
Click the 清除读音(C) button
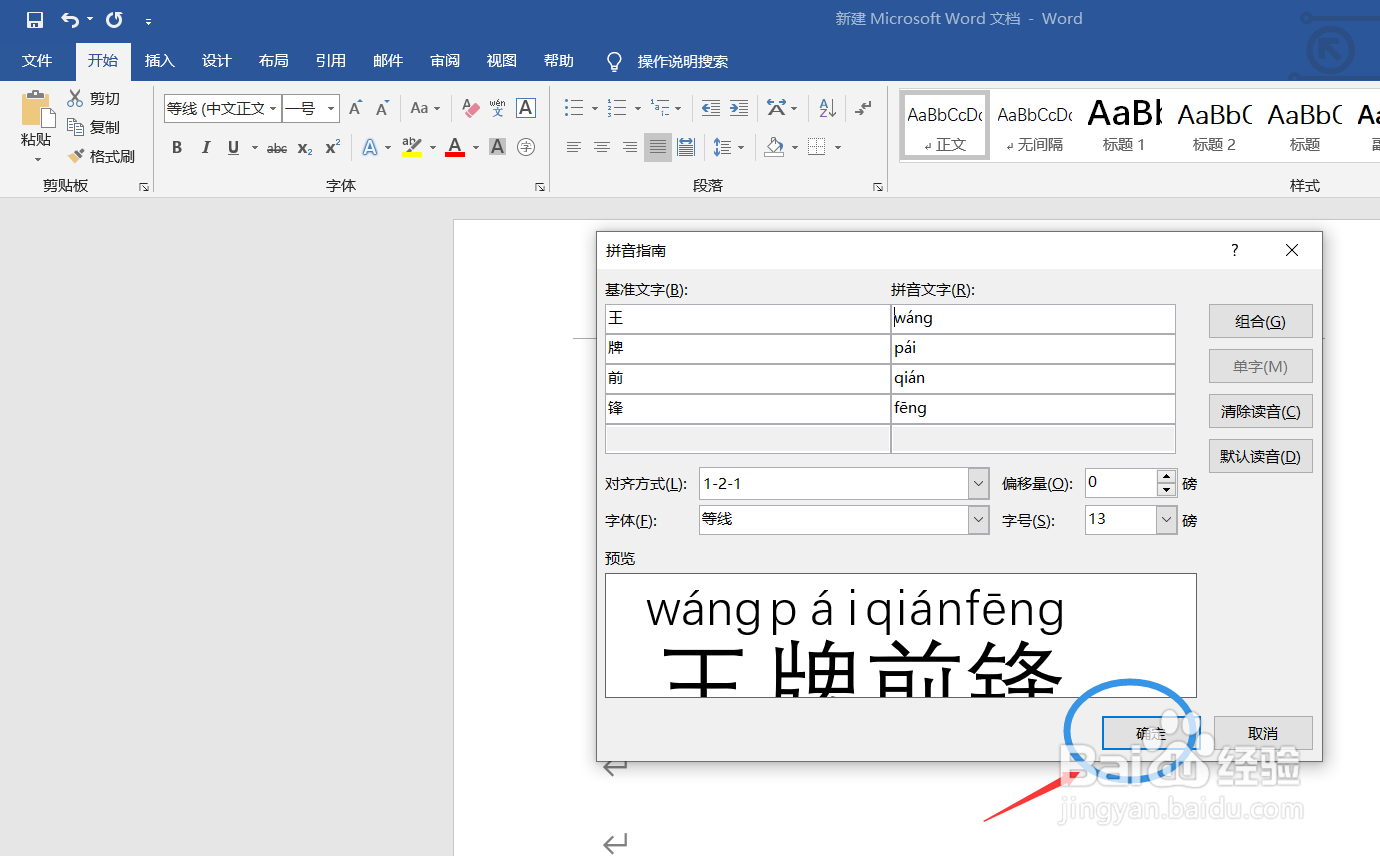[x=1260, y=412]
